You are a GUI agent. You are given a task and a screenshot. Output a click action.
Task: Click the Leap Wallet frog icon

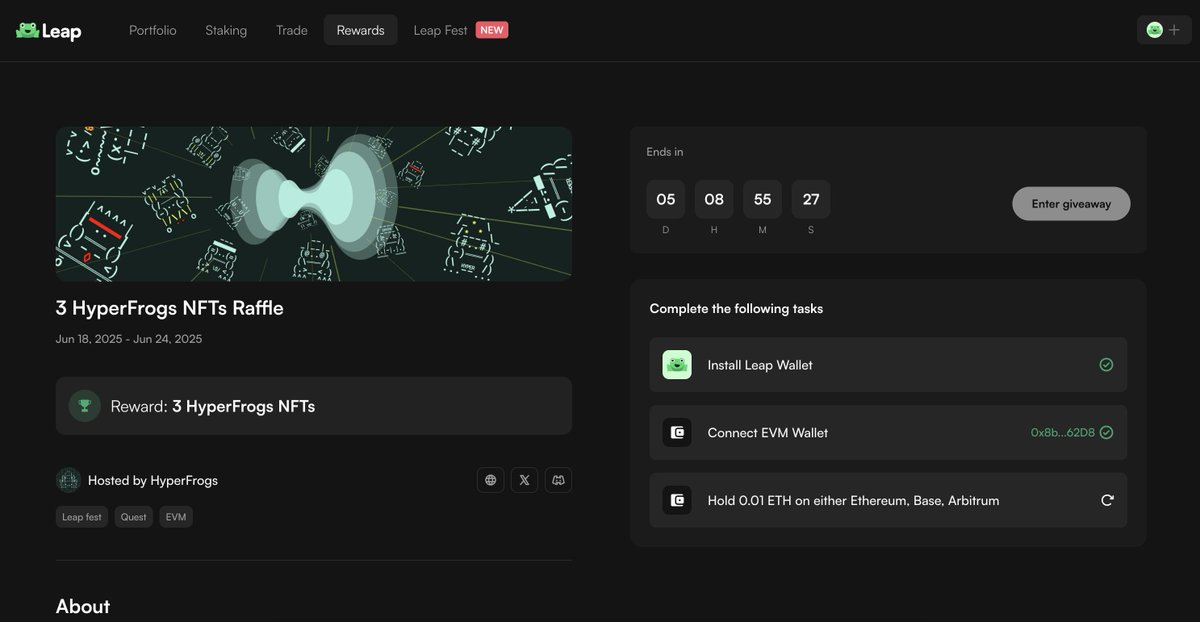pyautogui.click(x=677, y=364)
